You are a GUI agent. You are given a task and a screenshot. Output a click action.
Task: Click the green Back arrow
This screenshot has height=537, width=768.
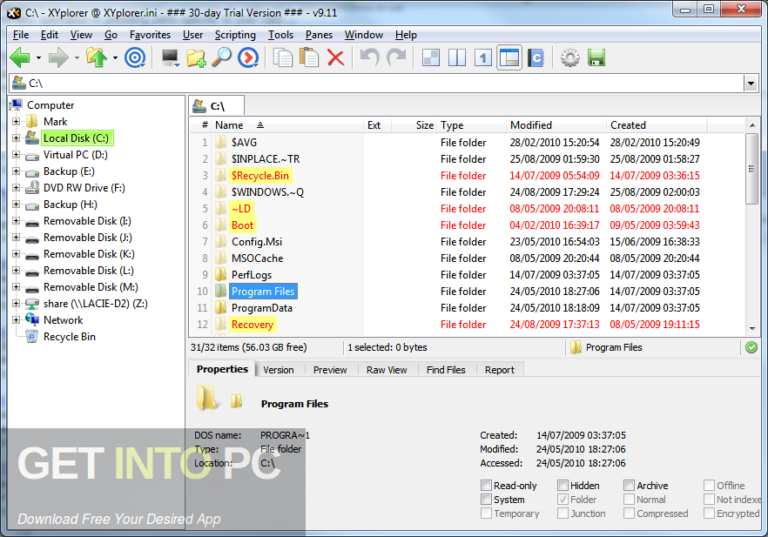click(20, 58)
